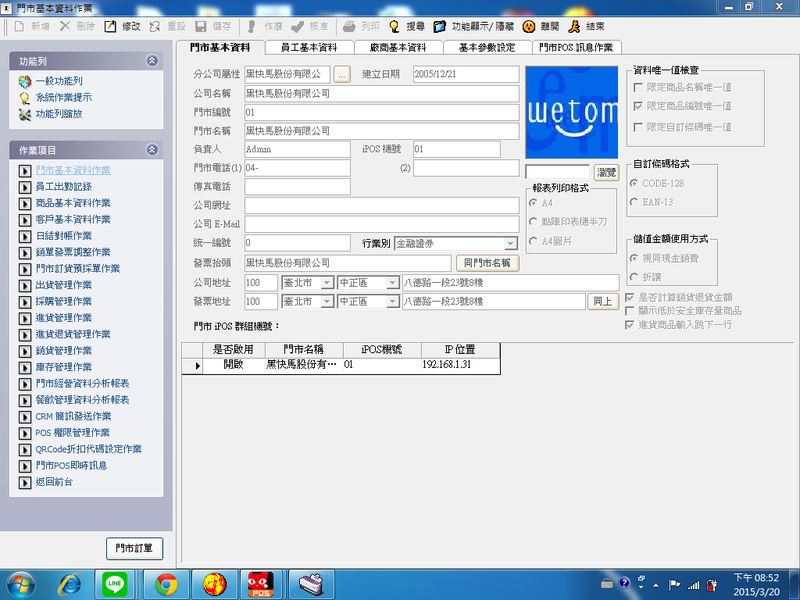
Task: Switch to the 門市基本資料 tab
Action: pyautogui.click(x=220, y=47)
